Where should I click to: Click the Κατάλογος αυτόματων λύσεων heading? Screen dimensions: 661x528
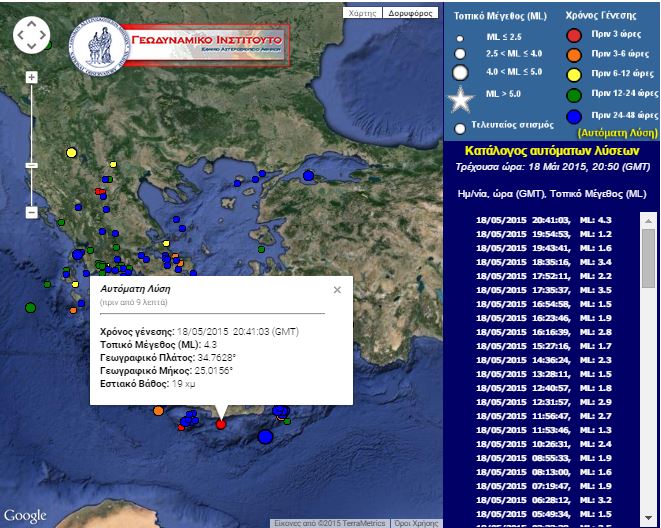click(x=552, y=151)
